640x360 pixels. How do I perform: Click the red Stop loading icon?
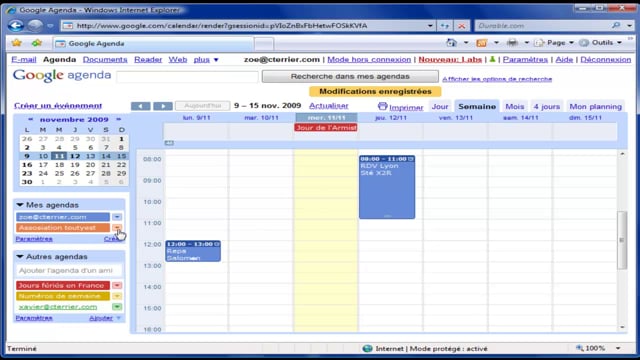(462, 26)
